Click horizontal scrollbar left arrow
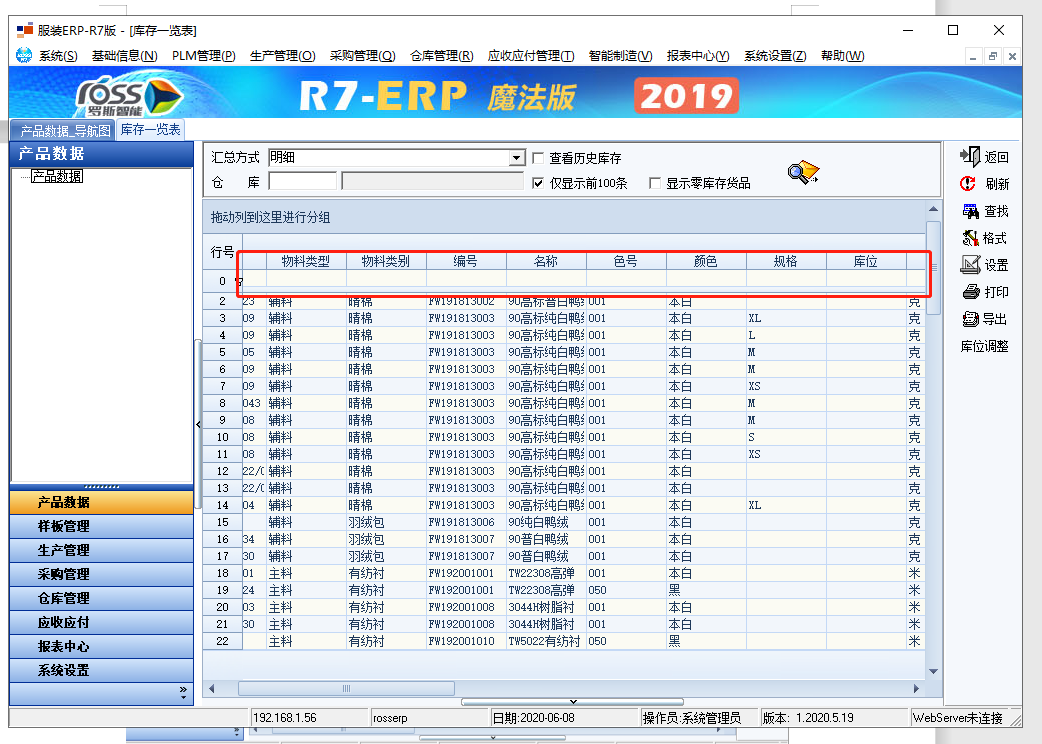 click(212, 688)
